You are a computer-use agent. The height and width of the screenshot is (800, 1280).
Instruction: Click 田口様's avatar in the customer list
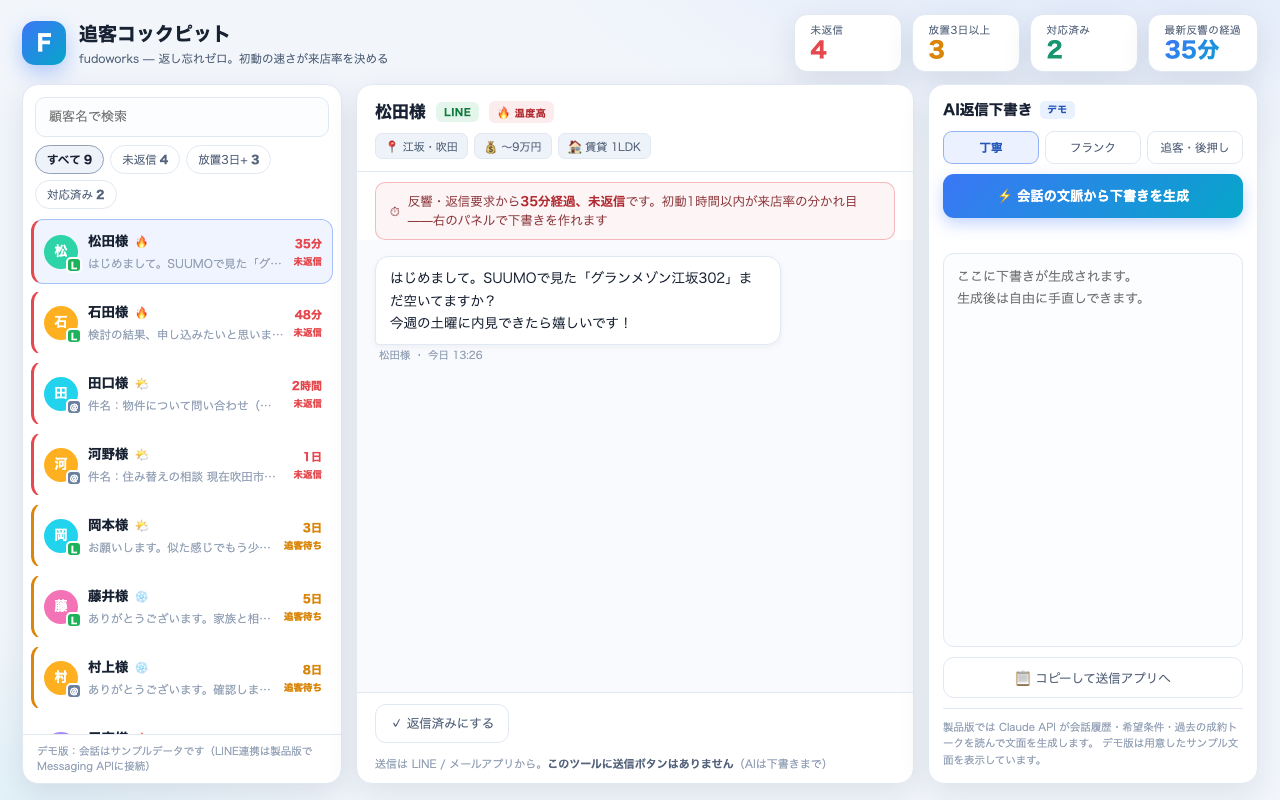(x=61, y=394)
